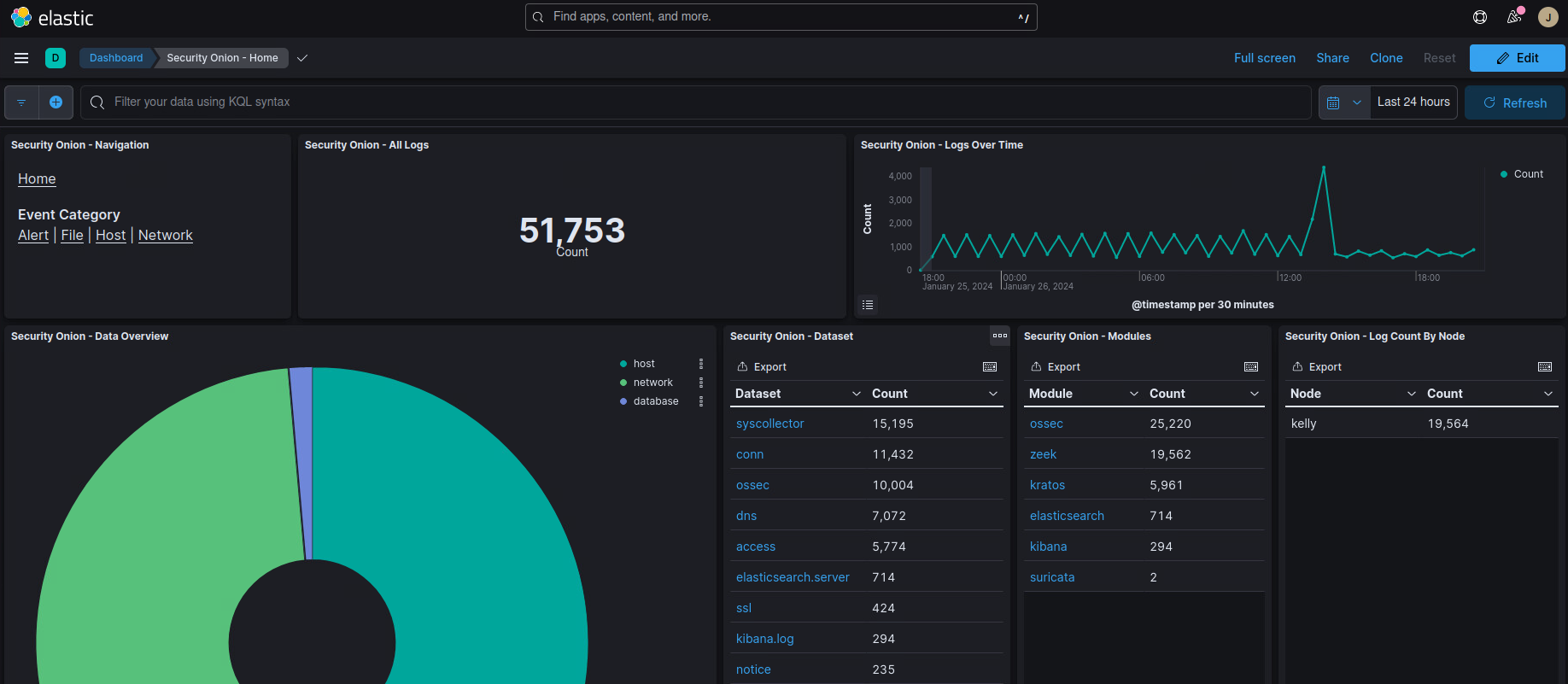Screen dimensions: 1568x684
Task: Open the date quick menu dropdown
Action: pyautogui.click(x=1344, y=102)
